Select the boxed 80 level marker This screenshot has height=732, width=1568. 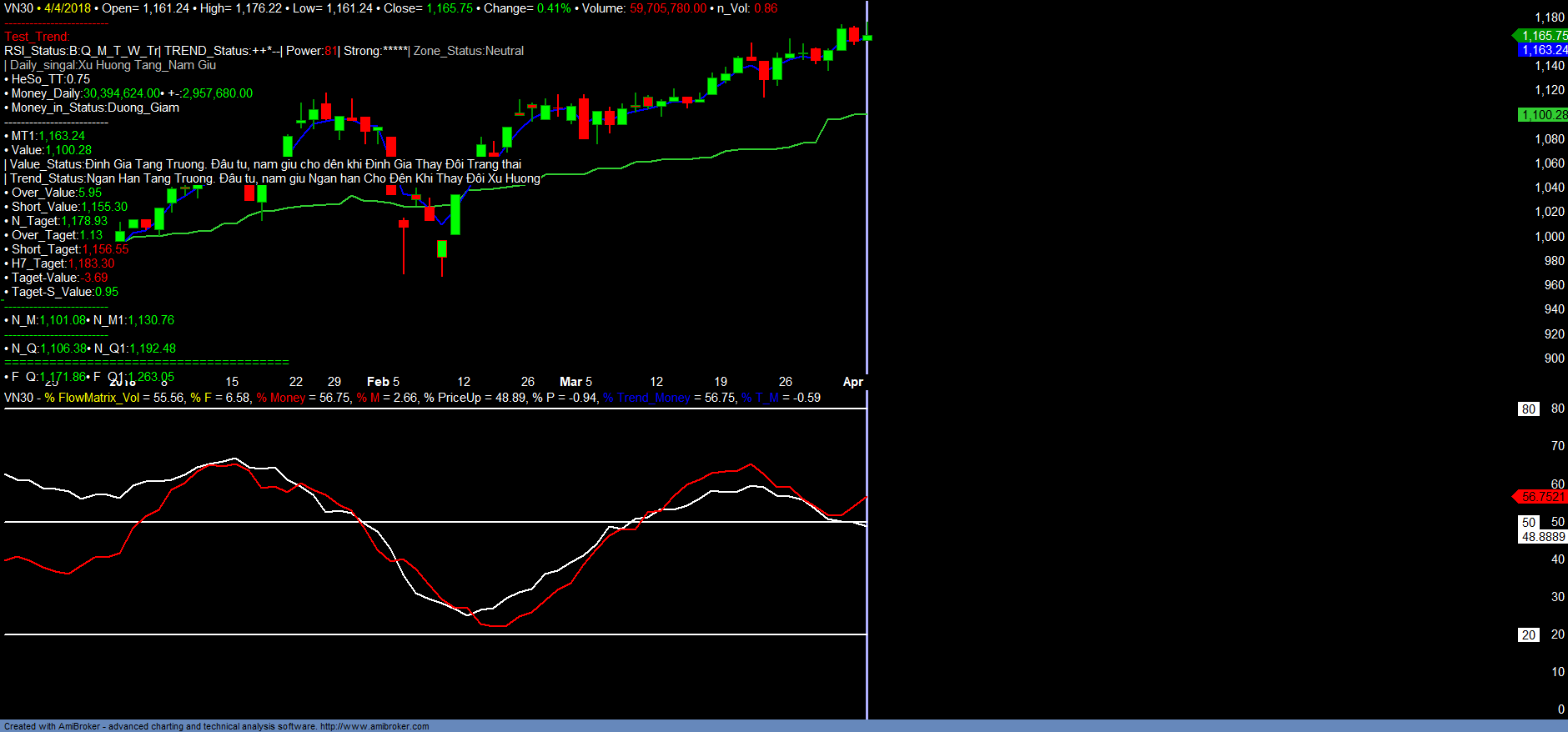(1528, 409)
